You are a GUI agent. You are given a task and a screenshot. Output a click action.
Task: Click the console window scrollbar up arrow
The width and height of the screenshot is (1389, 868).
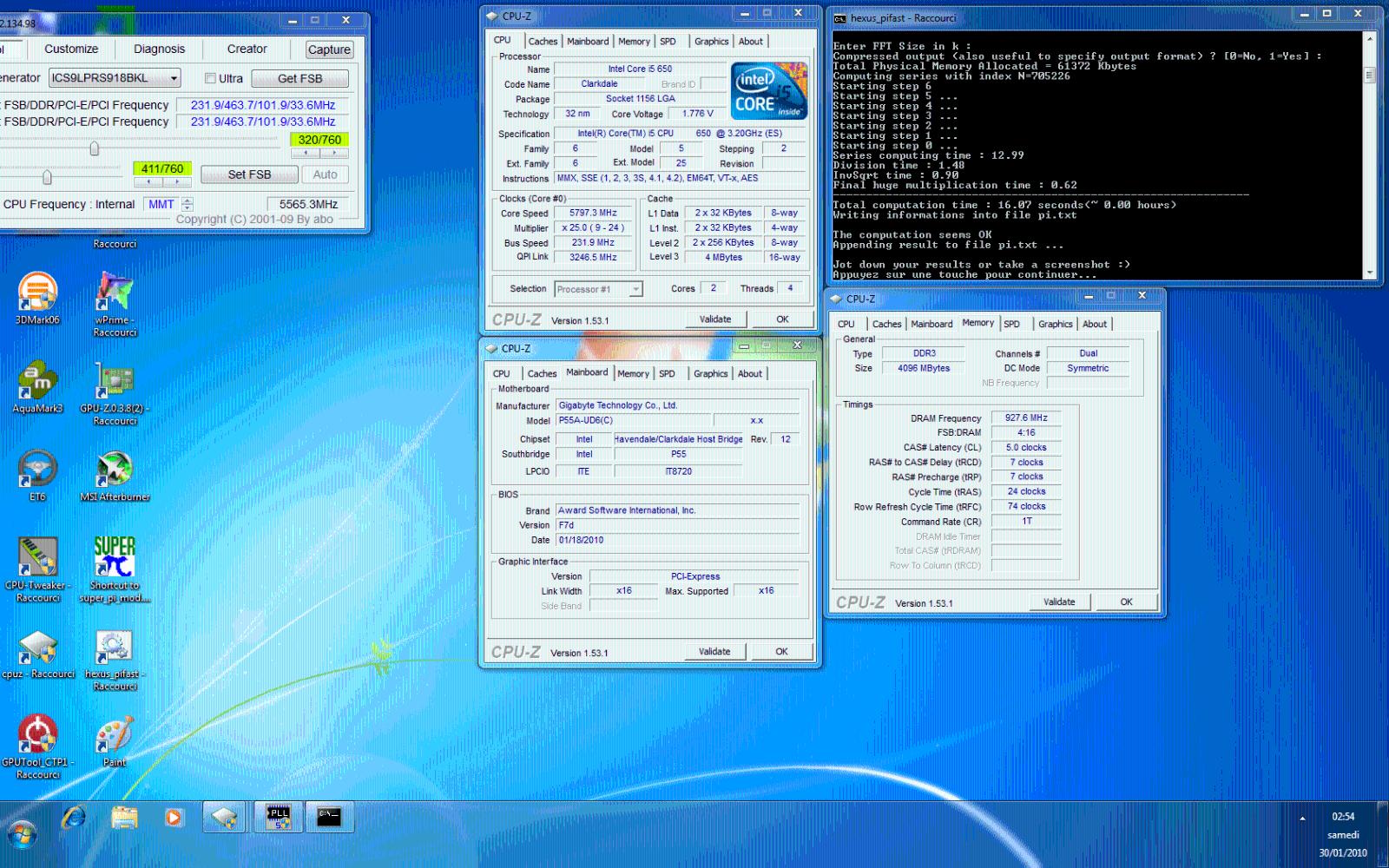point(1370,38)
